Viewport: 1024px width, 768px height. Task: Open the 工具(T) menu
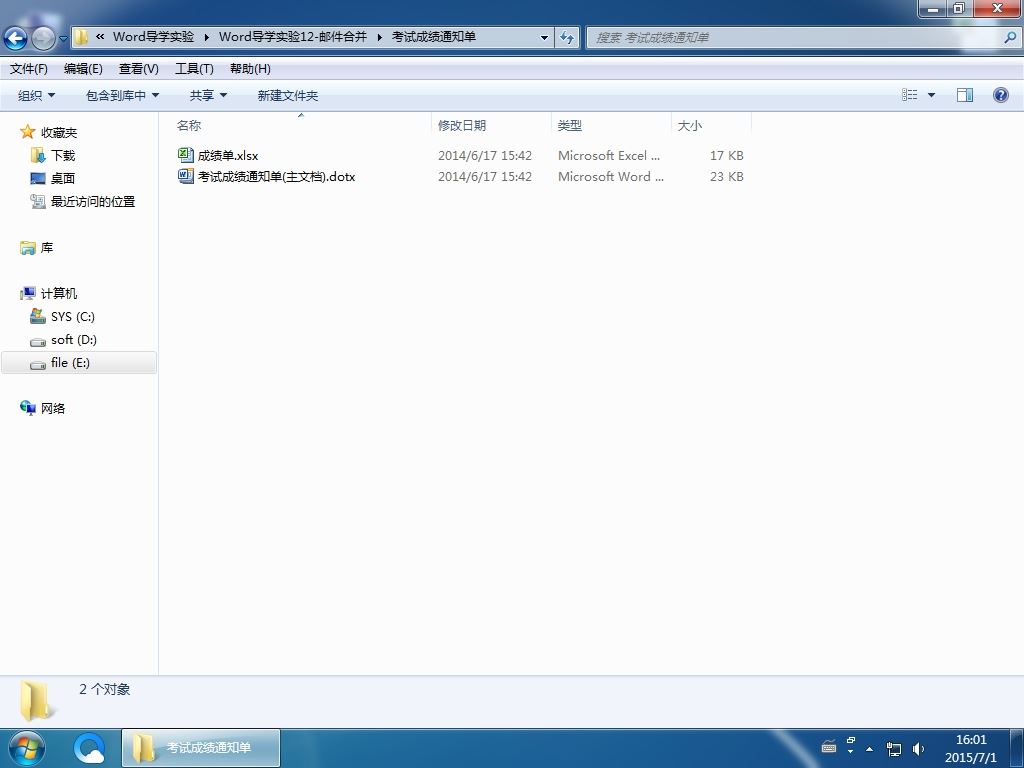coord(194,69)
